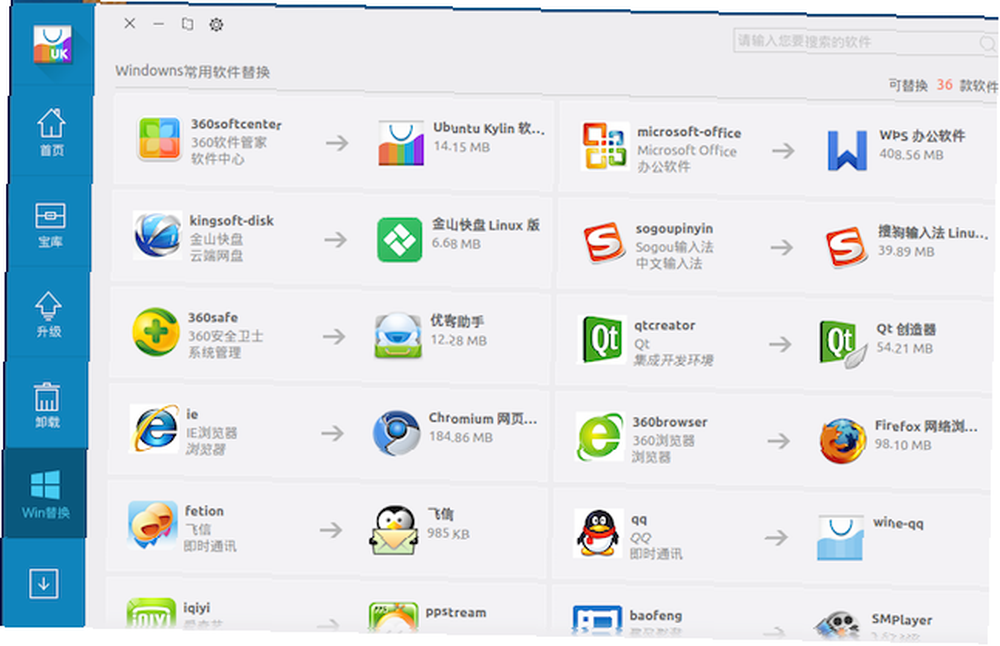The image size is (1000, 646).
Task: Click the 优客助手 title text
Action: coord(457,321)
